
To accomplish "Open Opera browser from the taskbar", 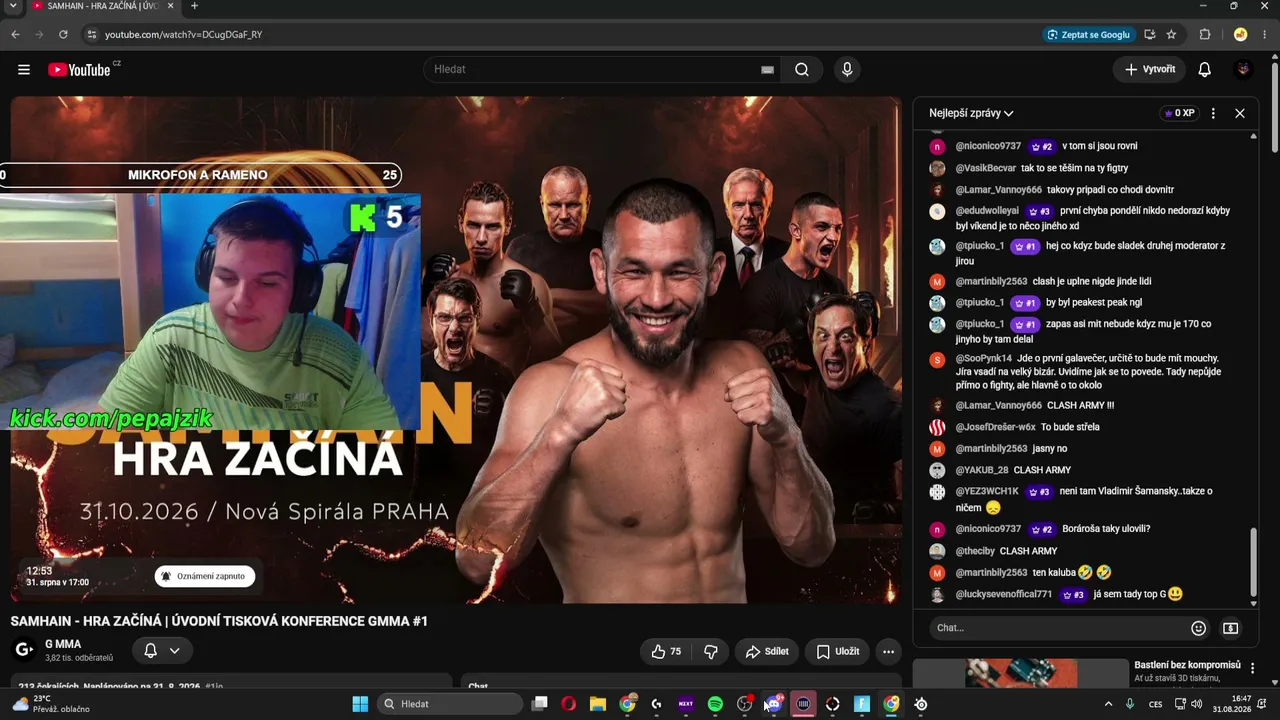I will [568, 704].
